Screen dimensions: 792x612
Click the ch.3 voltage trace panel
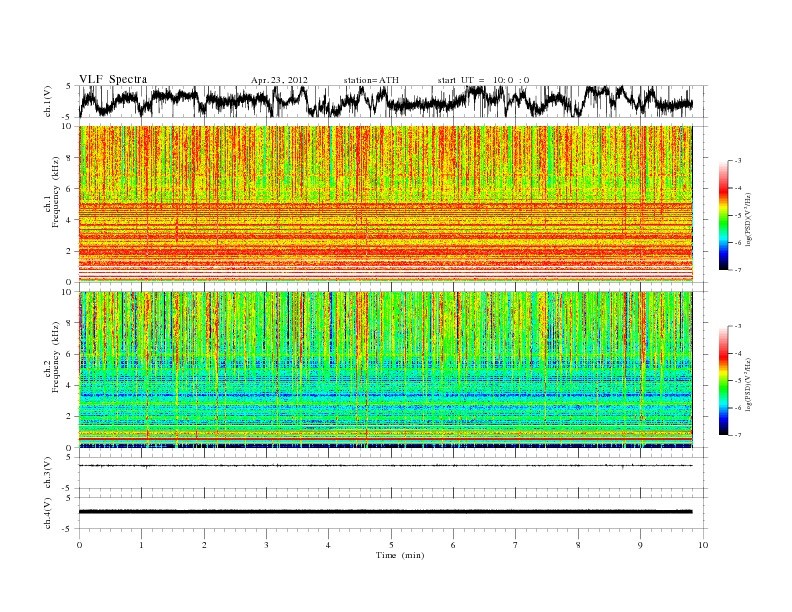coord(393,473)
